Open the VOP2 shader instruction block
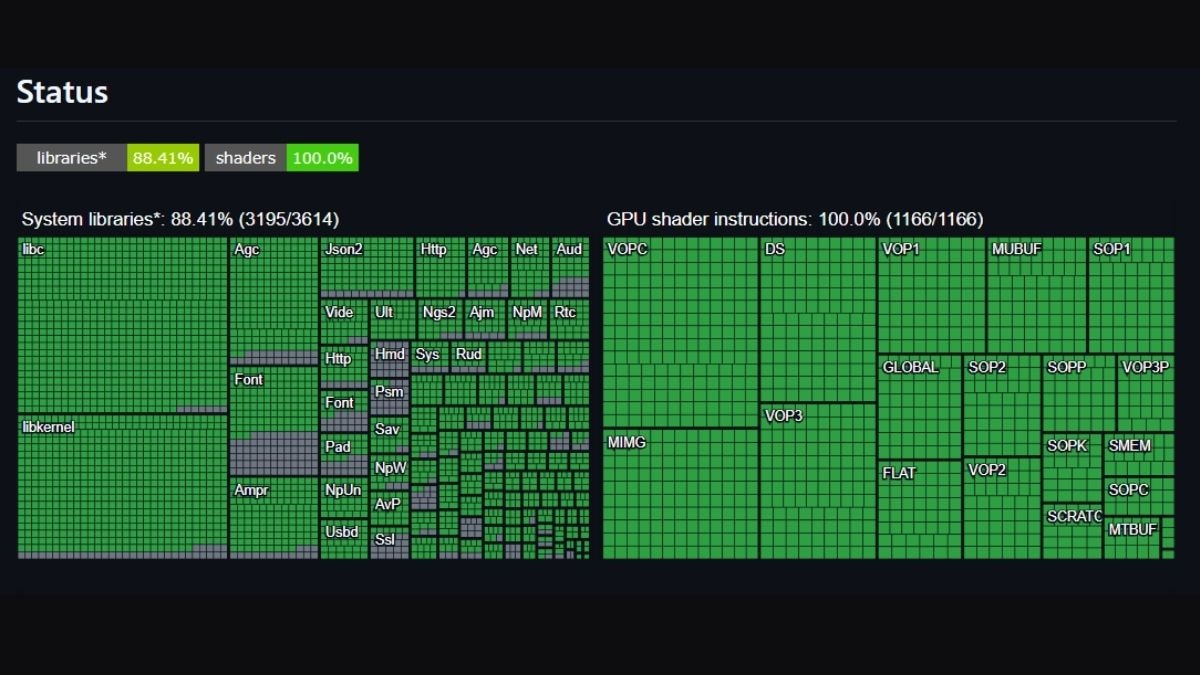 click(1002, 508)
